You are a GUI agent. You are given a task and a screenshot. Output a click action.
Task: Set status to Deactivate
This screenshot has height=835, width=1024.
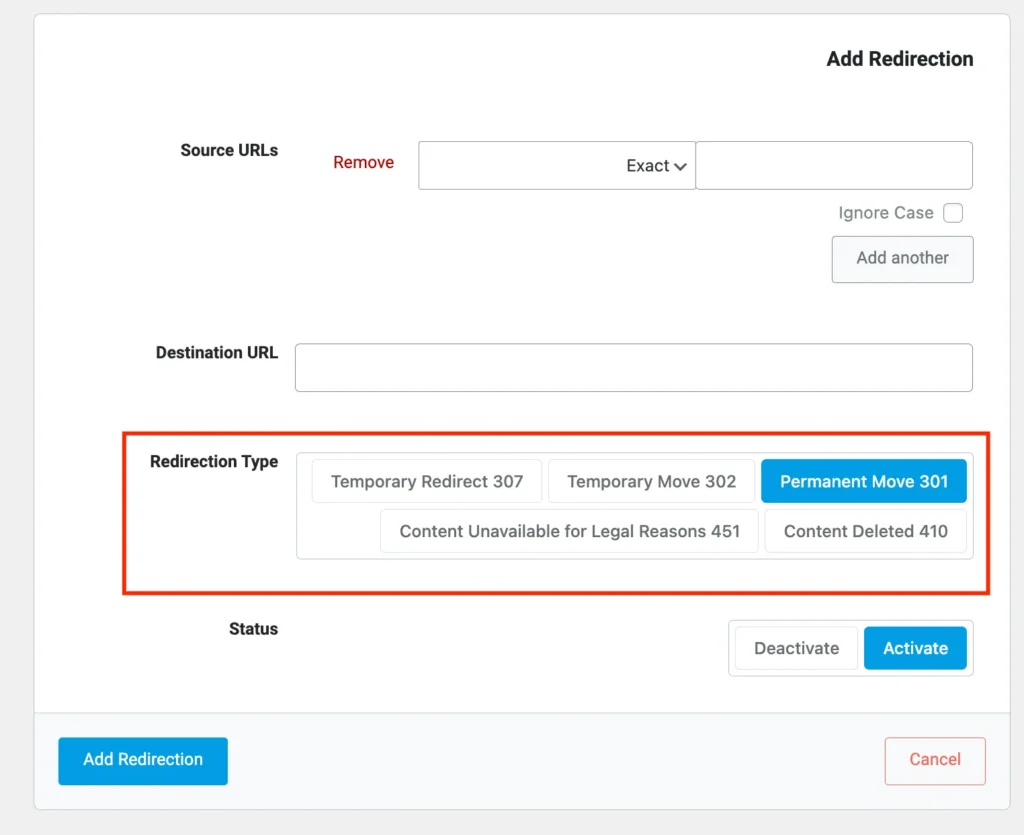pyautogui.click(x=796, y=648)
